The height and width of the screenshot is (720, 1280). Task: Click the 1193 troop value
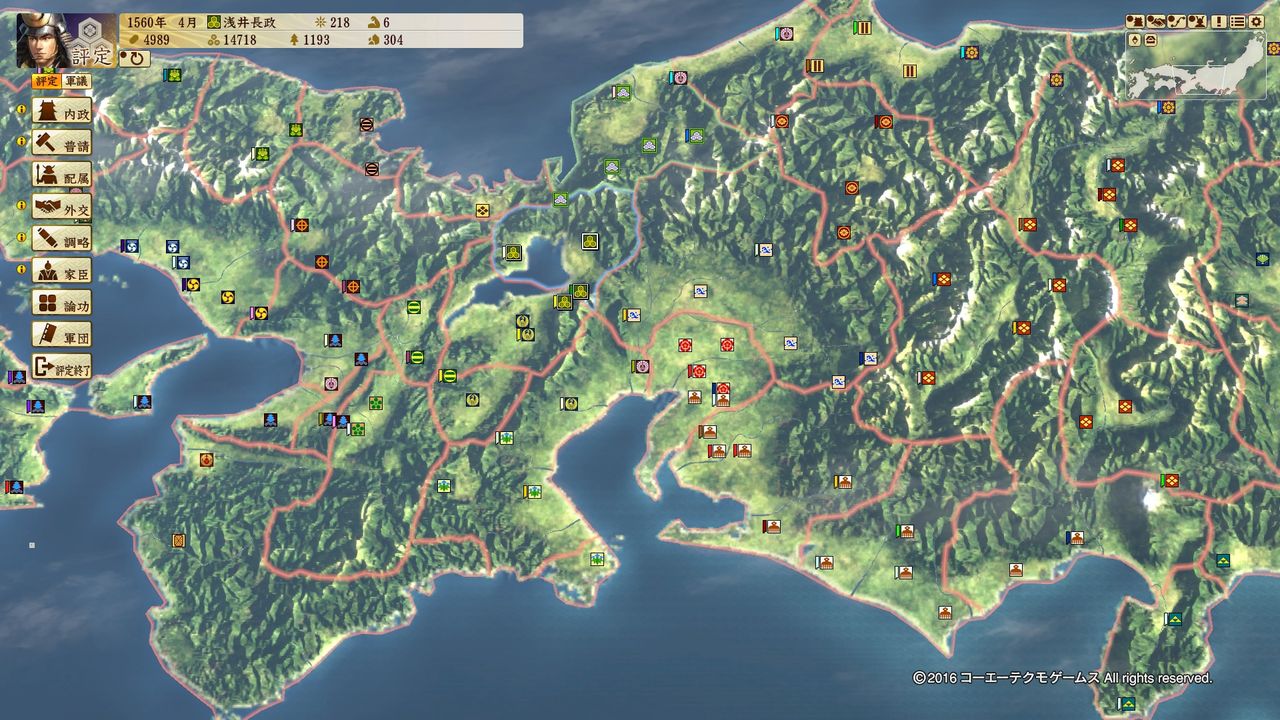click(317, 40)
